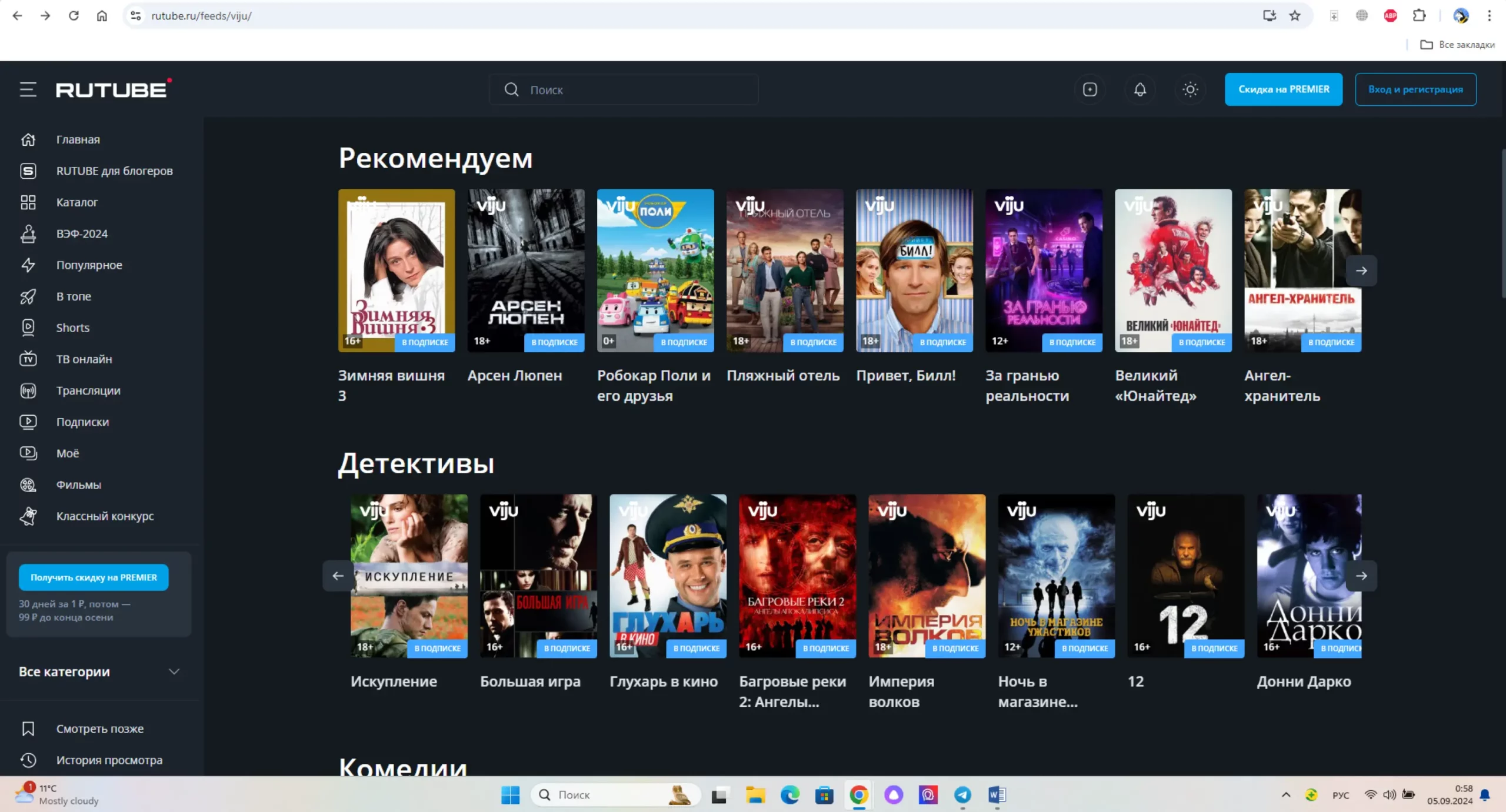Click Получить скидку на PREMIER button

tap(94, 577)
